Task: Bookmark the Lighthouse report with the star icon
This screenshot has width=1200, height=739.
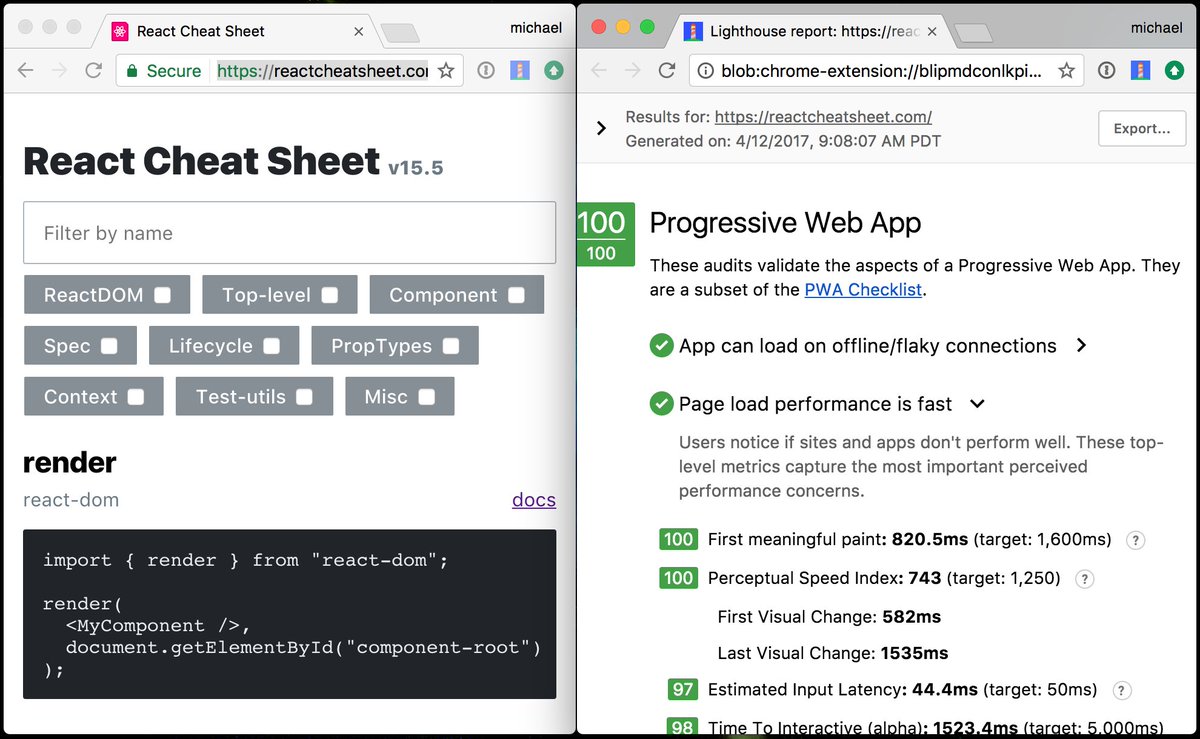Action: [1067, 71]
